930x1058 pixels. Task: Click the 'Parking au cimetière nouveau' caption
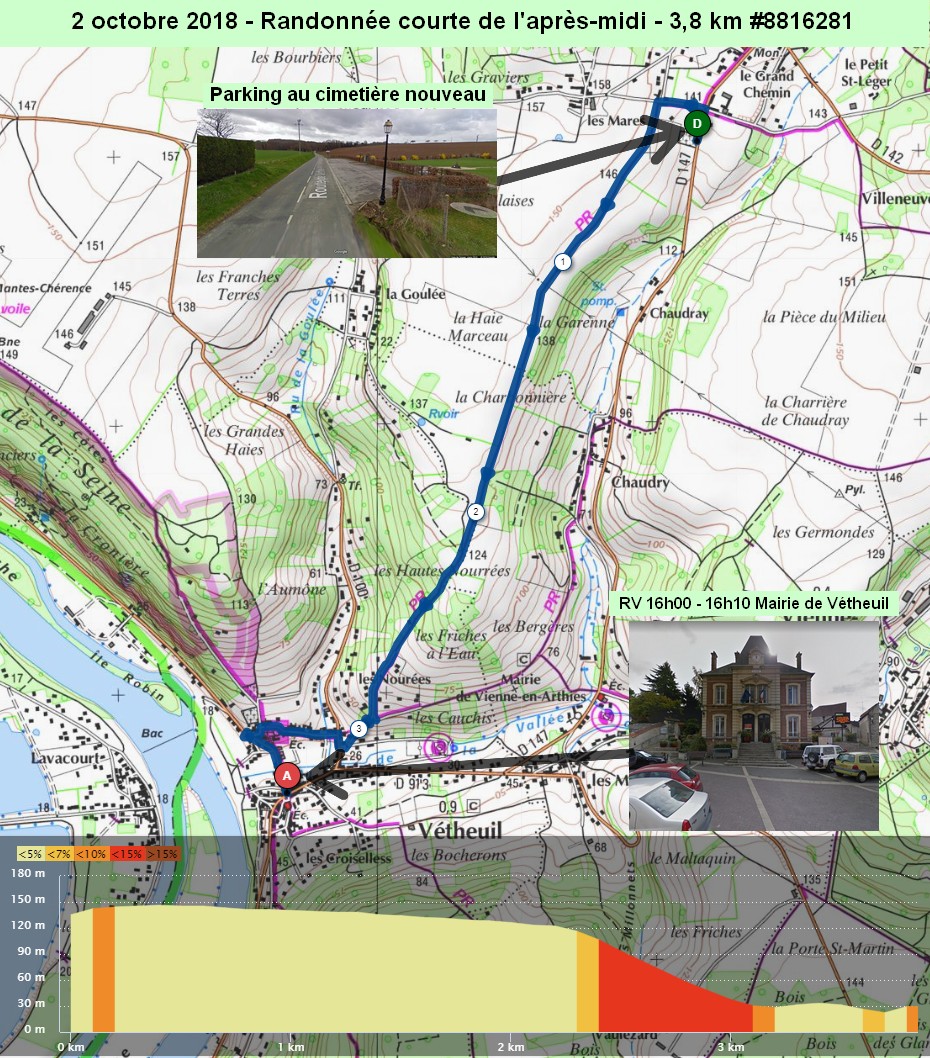(x=348, y=94)
